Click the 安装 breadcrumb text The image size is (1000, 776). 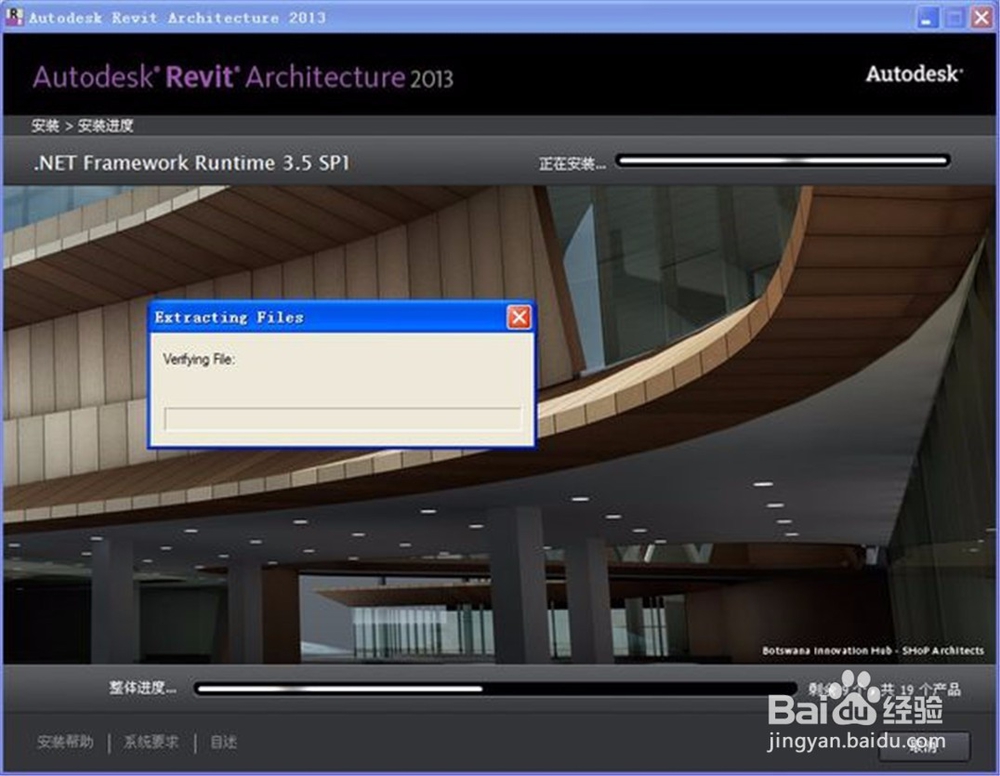45,126
